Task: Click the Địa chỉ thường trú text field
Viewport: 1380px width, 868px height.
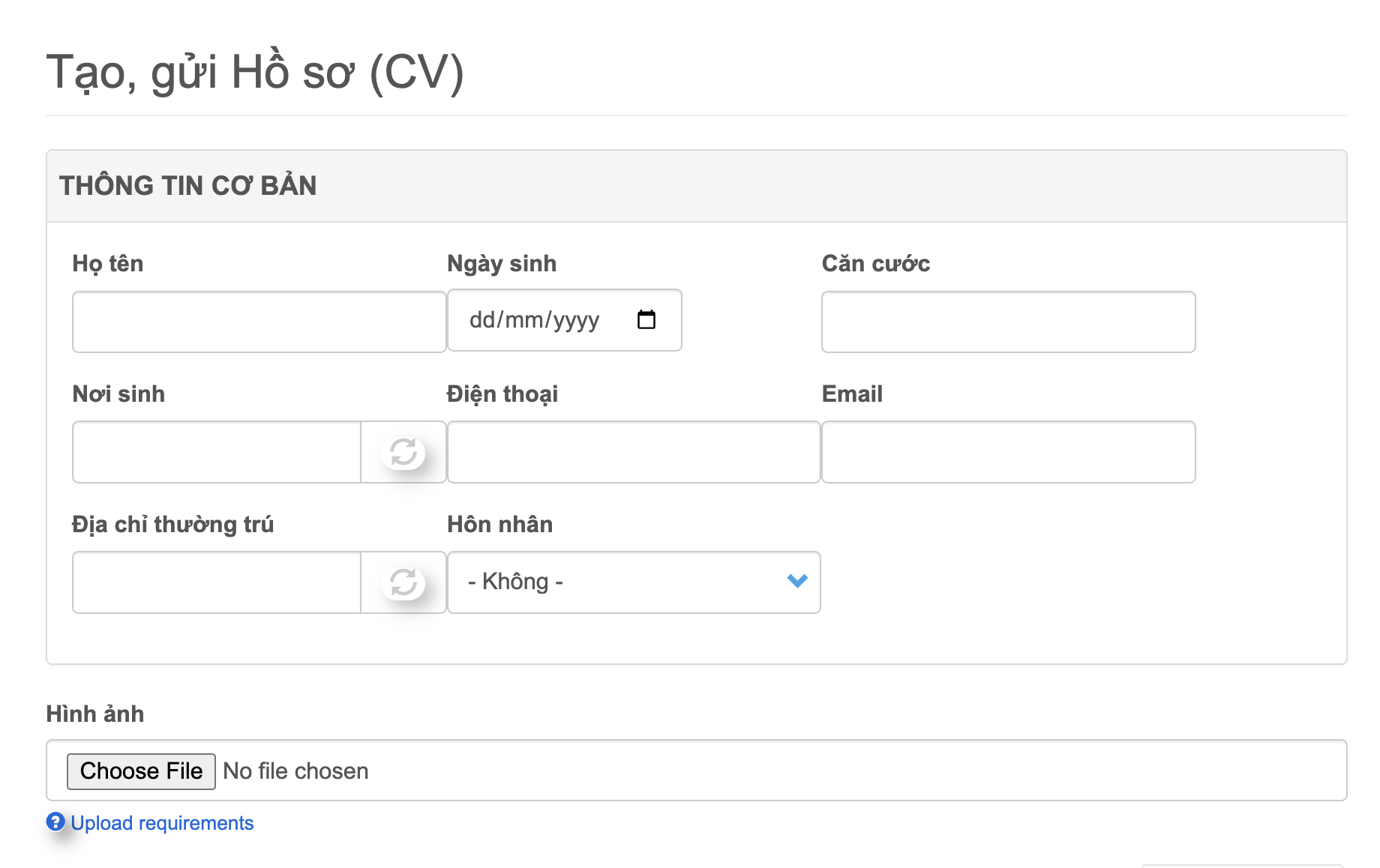Action: tap(217, 583)
